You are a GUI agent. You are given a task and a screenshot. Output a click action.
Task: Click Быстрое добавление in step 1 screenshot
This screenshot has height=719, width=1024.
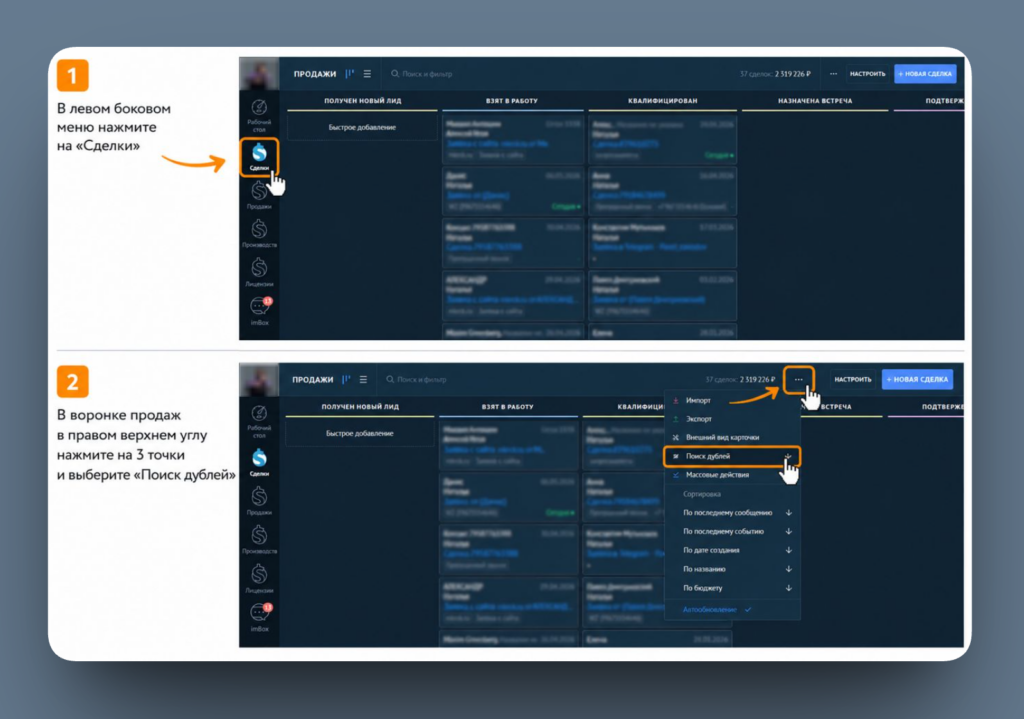362,127
